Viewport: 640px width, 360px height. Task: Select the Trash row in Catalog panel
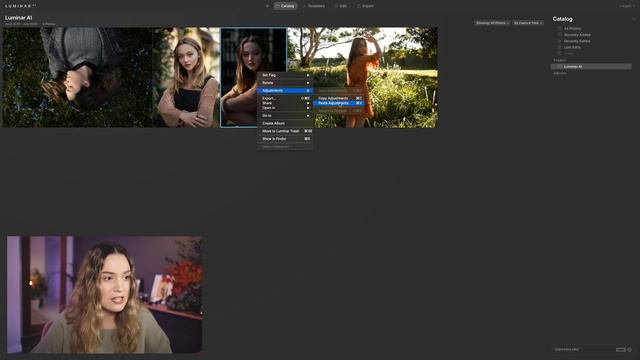[x=591, y=53]
